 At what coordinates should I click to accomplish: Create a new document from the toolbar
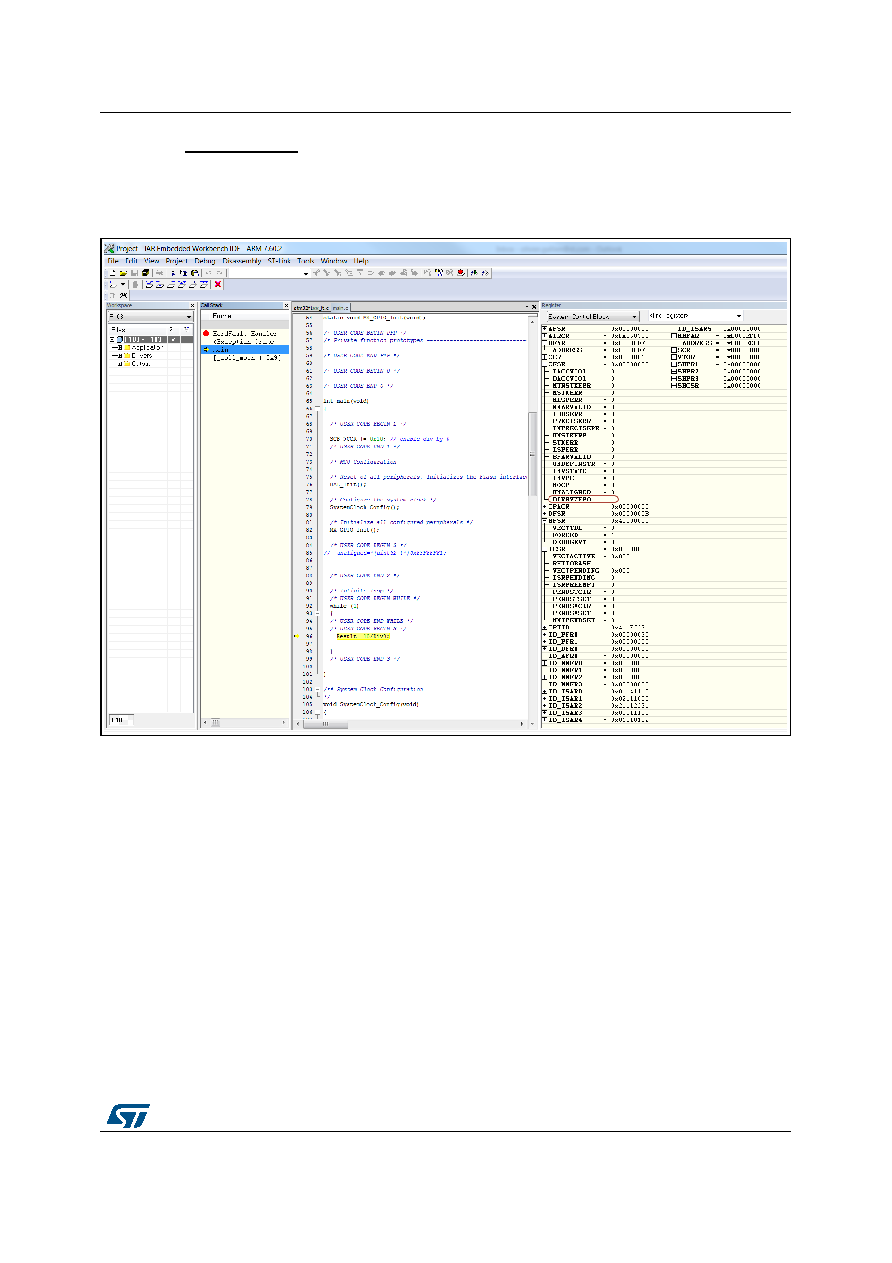tap(112, 272)
